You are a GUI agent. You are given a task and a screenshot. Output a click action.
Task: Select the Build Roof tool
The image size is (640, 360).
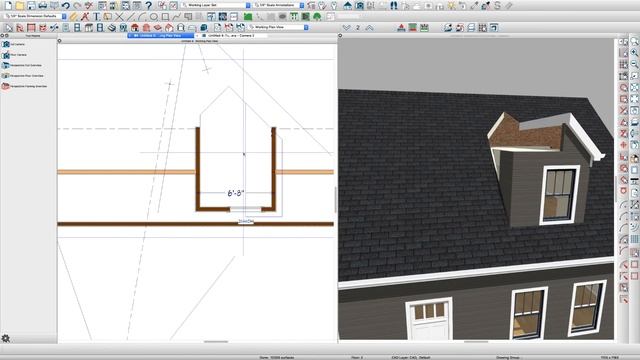coord(135,28)
